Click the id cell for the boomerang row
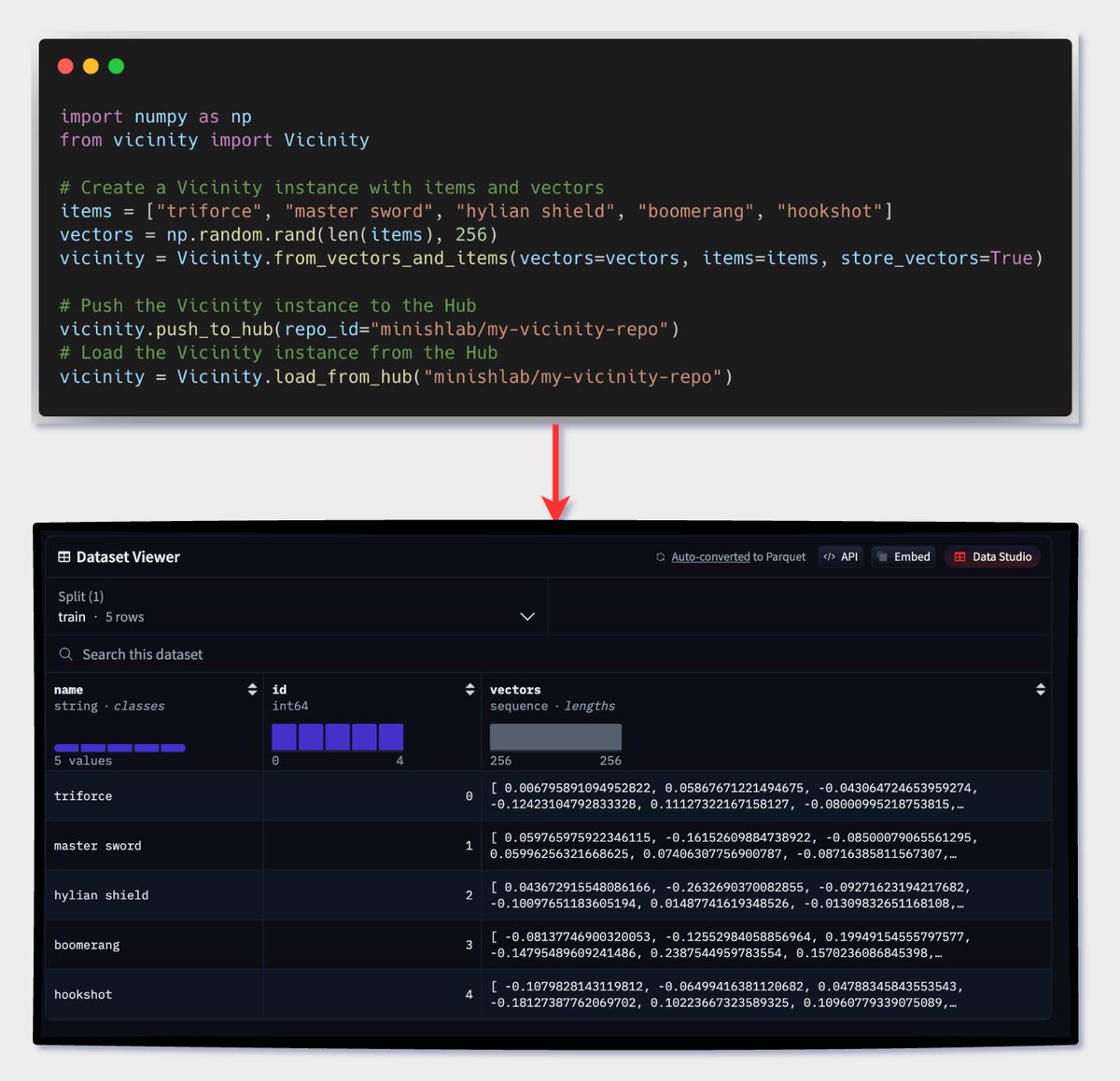Viewport: 1120px width, 1081px height. (372, 945)
